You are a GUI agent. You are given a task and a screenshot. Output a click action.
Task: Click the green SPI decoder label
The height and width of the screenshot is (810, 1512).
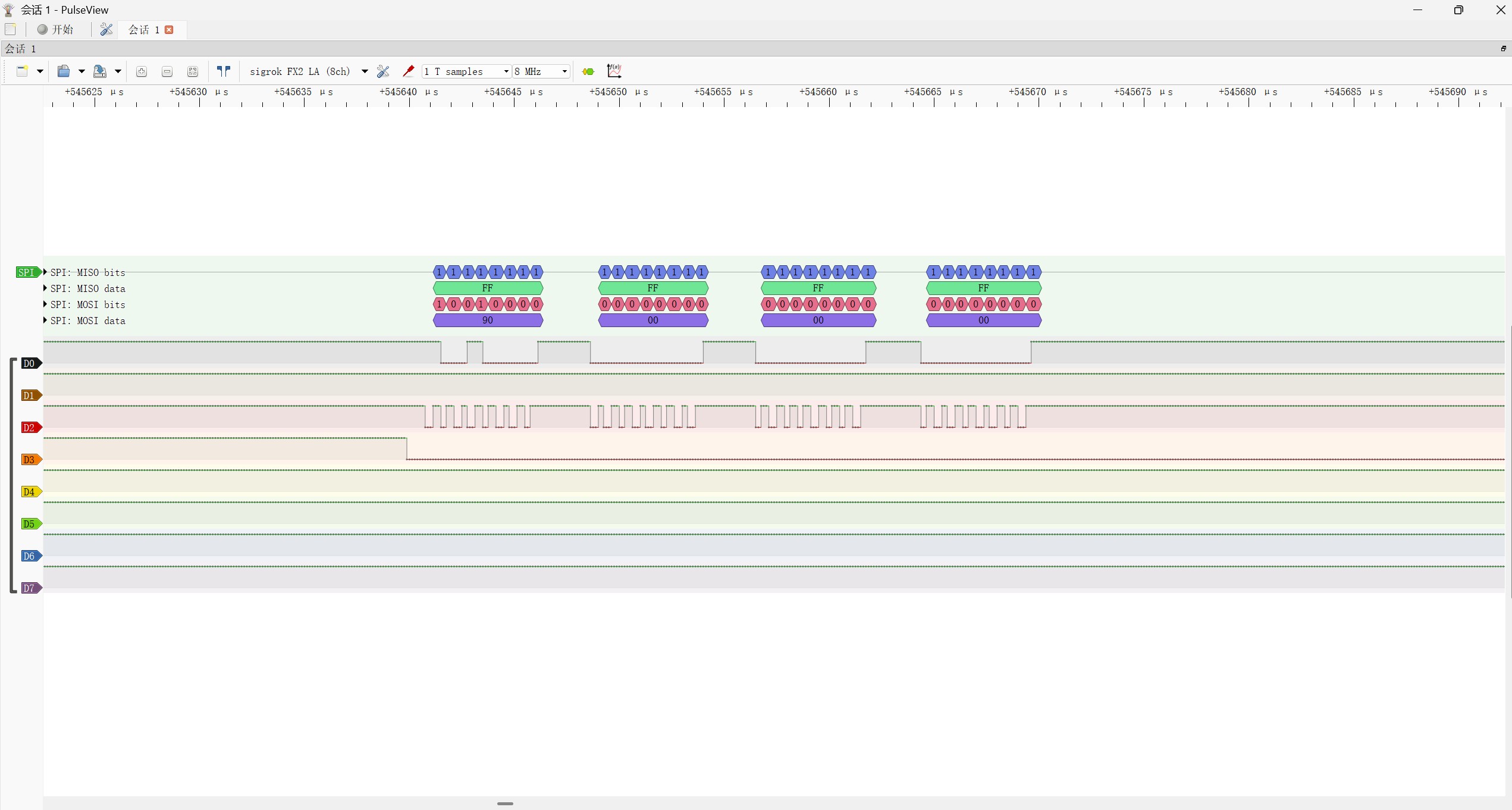(27, 272)
